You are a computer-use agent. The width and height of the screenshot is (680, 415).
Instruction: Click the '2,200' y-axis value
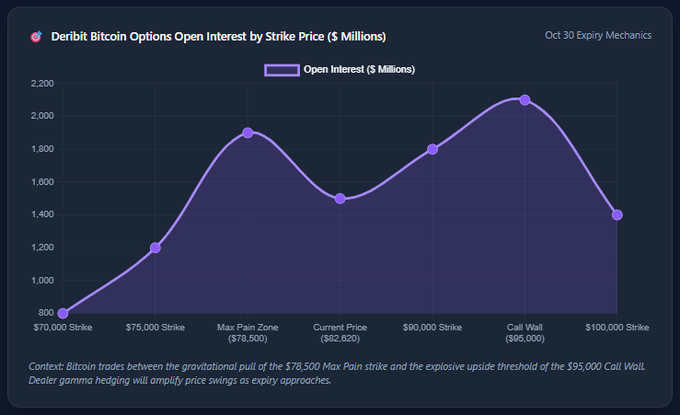[x=42, y=83]
